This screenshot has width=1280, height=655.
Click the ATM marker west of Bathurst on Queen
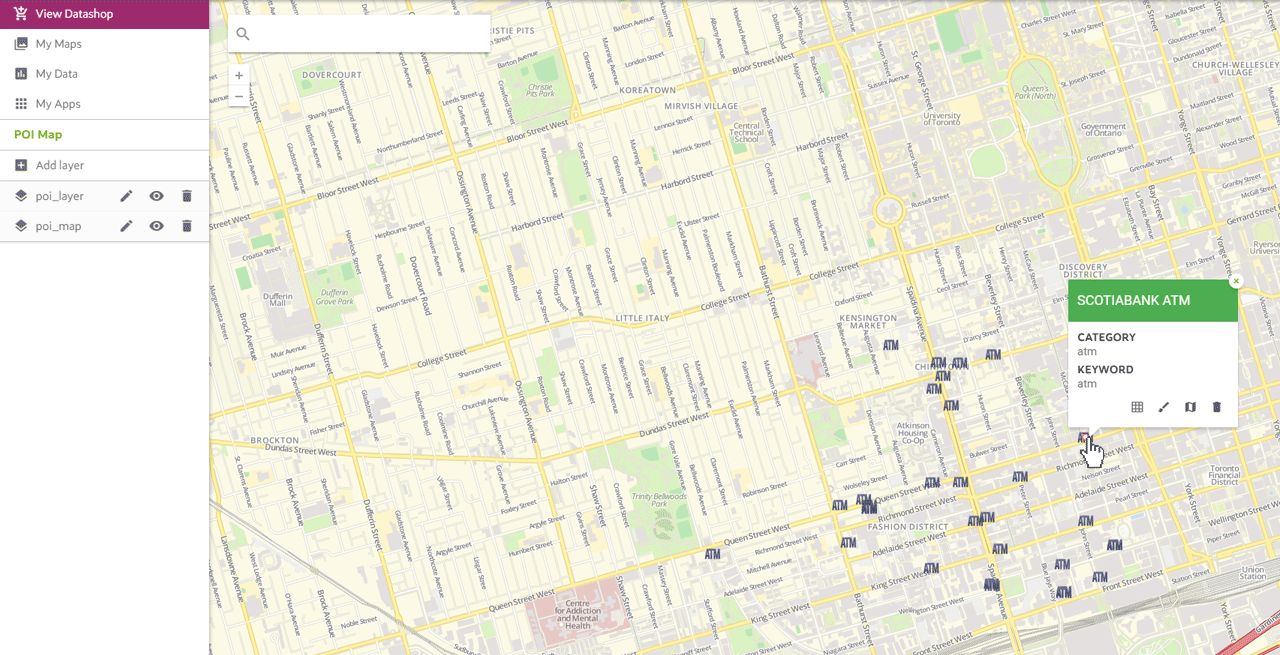713,553
